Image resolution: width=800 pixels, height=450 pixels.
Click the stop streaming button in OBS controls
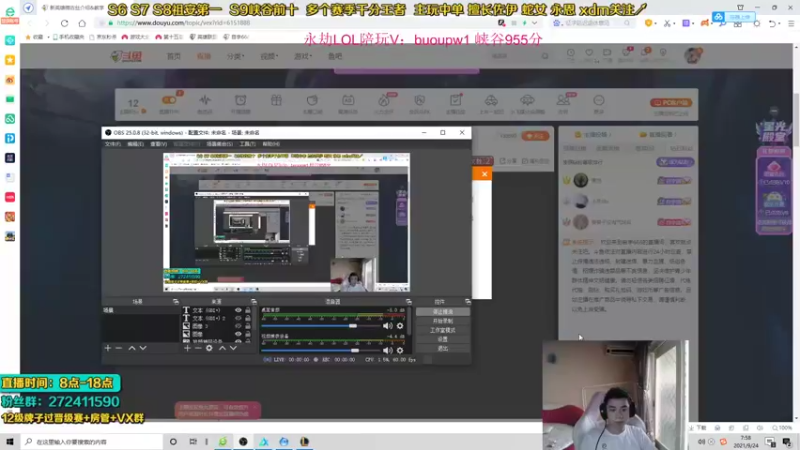click(442, 312)
